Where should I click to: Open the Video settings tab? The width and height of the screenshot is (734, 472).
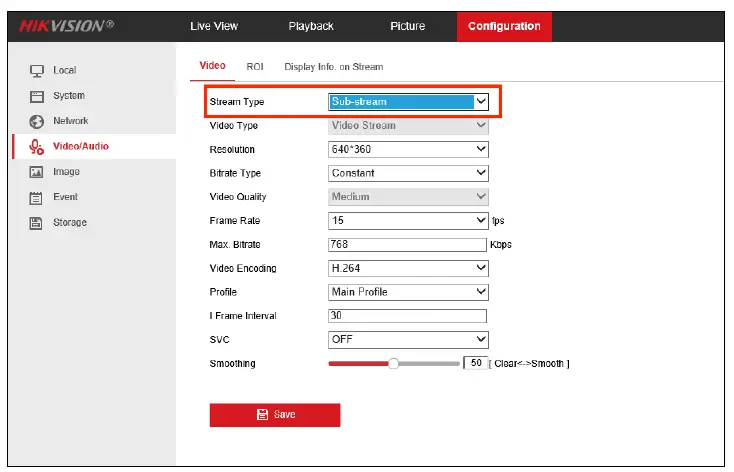click(x=212, y=66)
